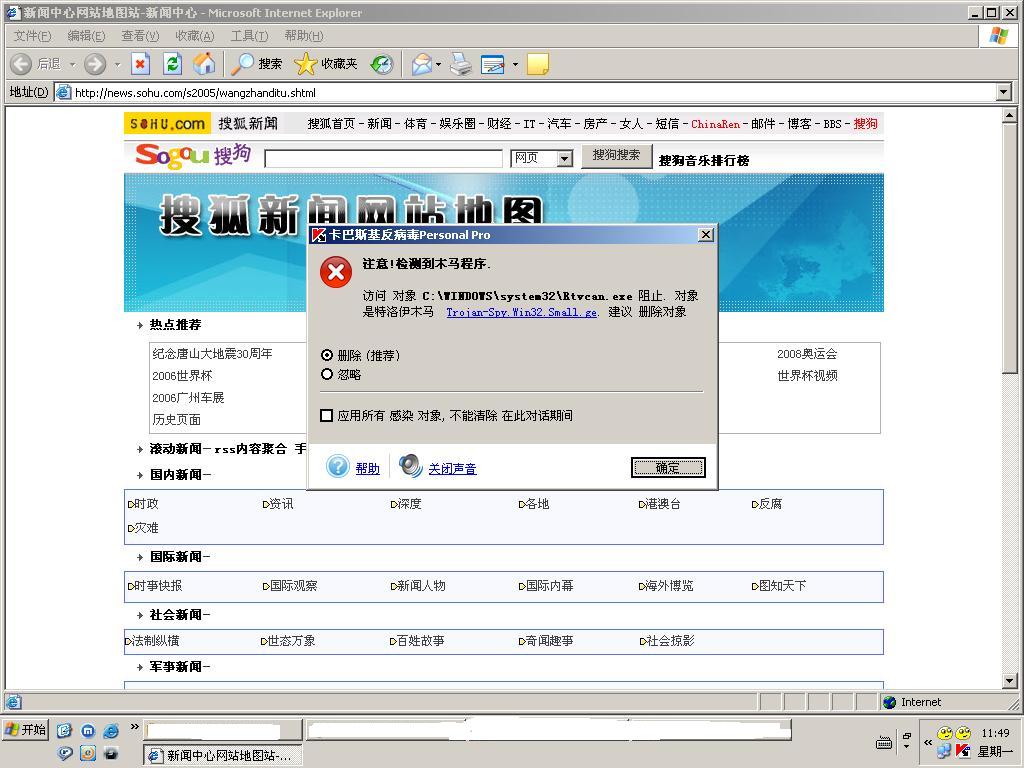The height and width of the screenshot is (768, 1024).
Task: Open 搜狗音乐排行榜 link
Action: 704,160
